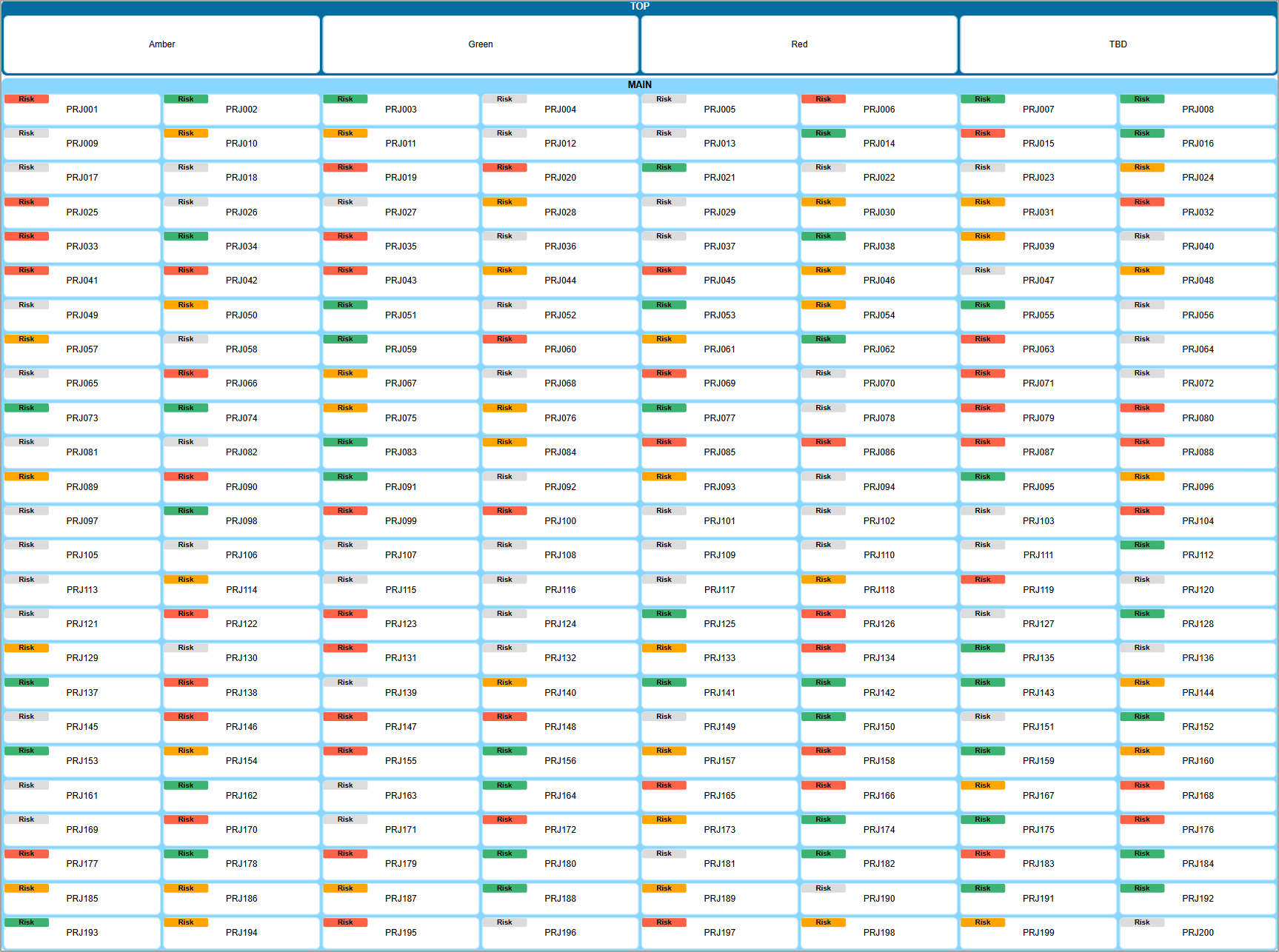Click the amber Risk badge on PRJ199
1279x952 pixels.
[982, 922]
